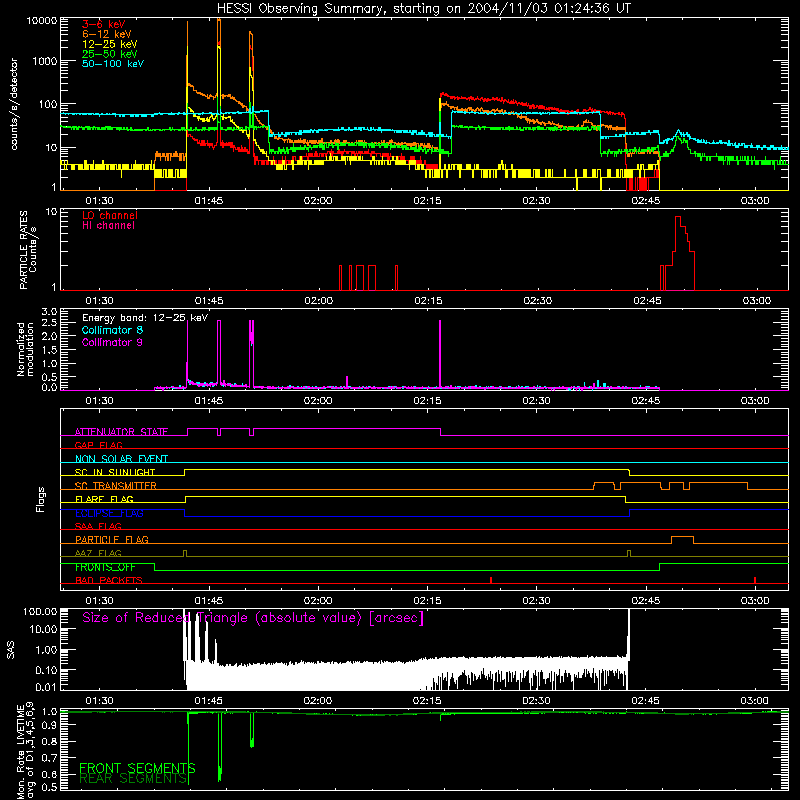Click the BAD_PACKETS tick mark near 03:00
This screenshot has width=800, height=800.
tap(755, 580)
